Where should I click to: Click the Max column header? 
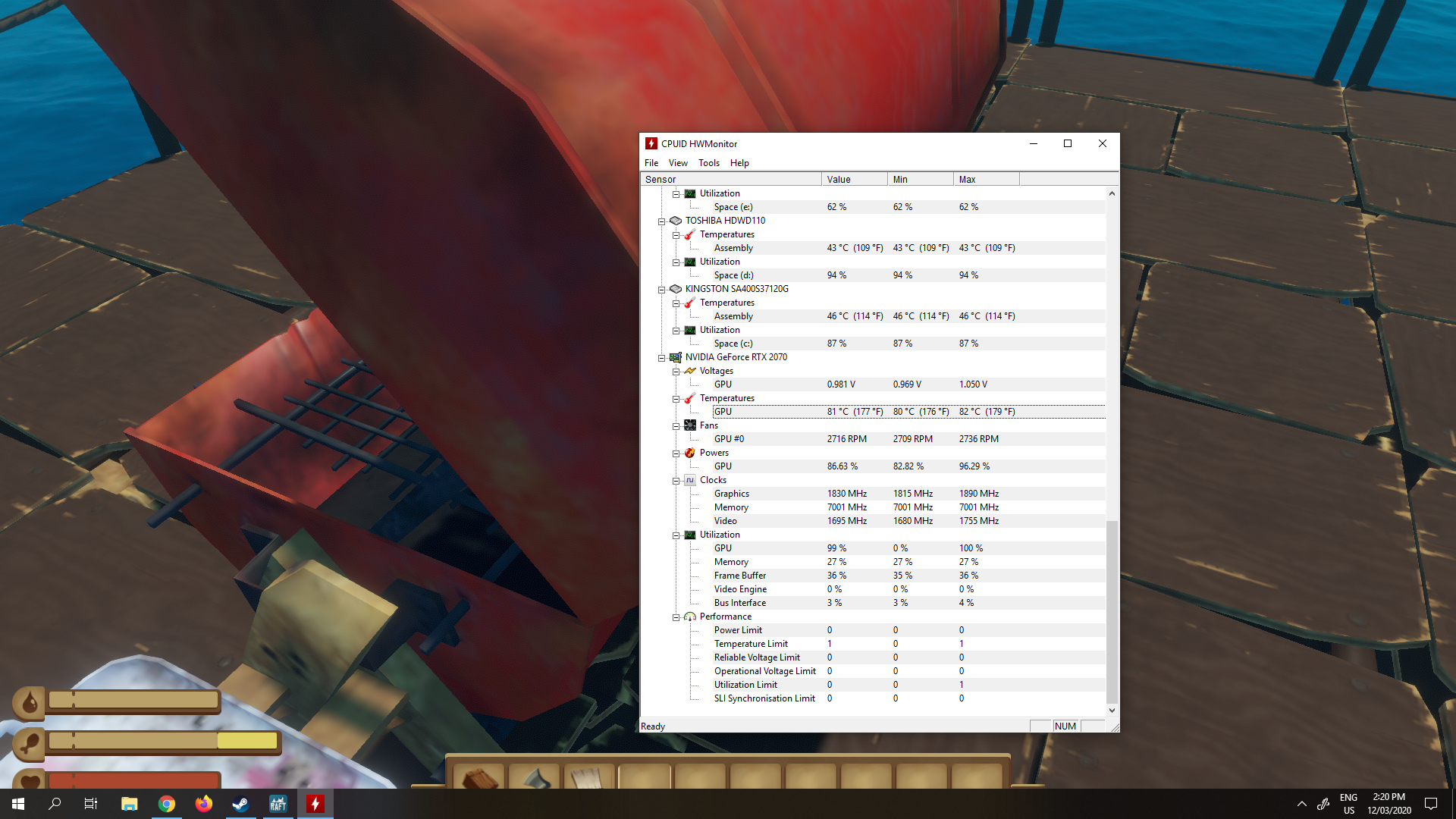[x=987, y=180]
